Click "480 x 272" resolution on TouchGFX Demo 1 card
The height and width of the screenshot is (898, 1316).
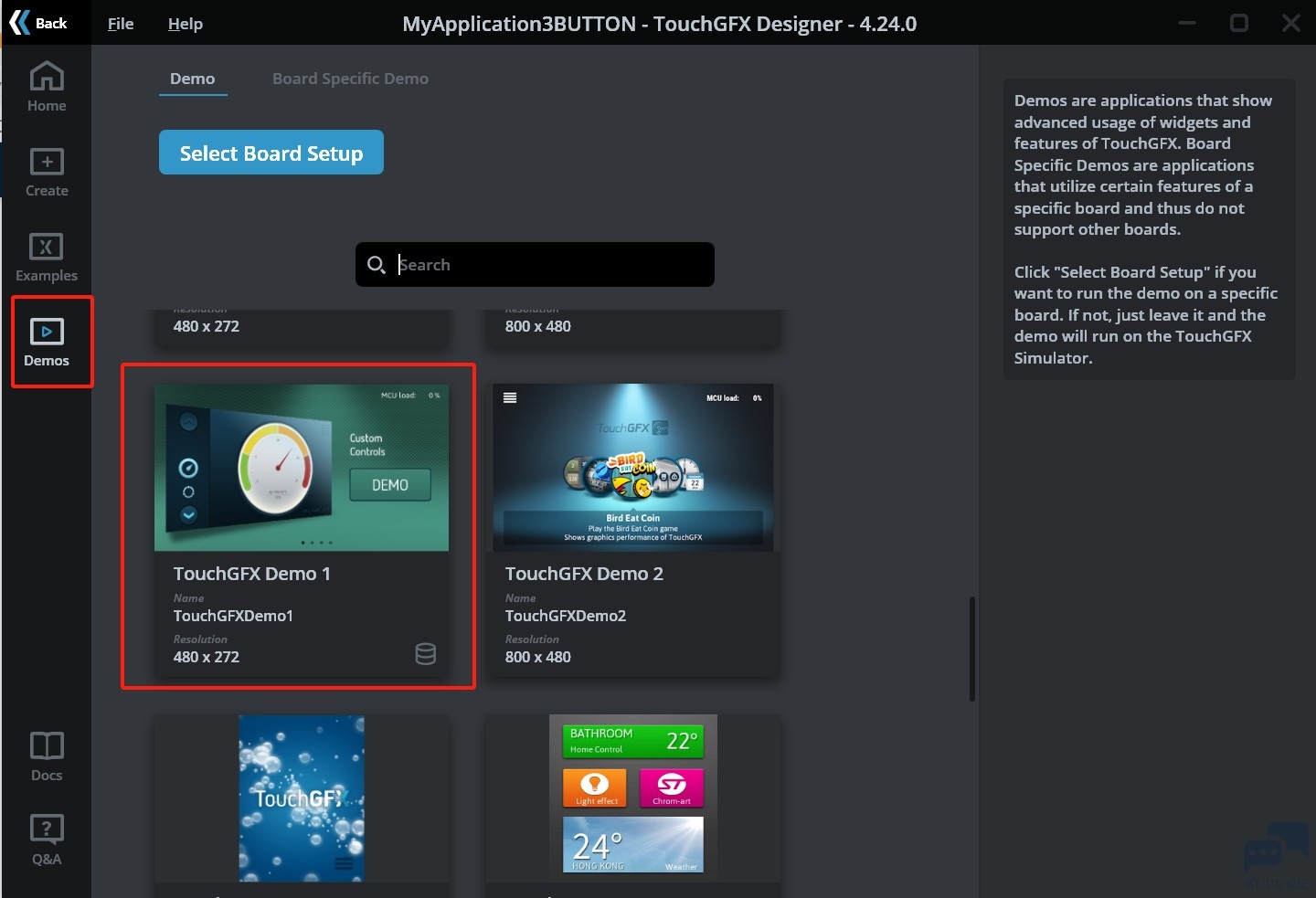coord(207,657)
